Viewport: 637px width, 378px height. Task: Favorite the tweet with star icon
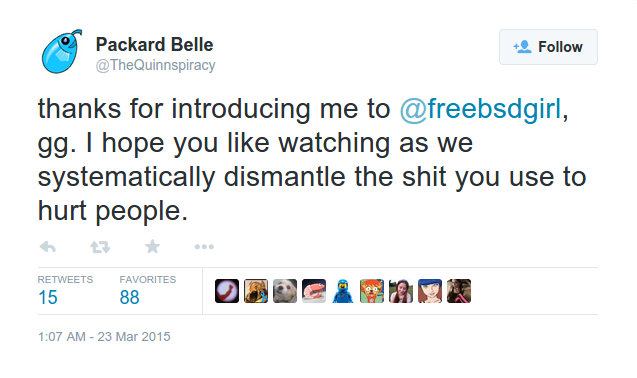tap(152, 246)
